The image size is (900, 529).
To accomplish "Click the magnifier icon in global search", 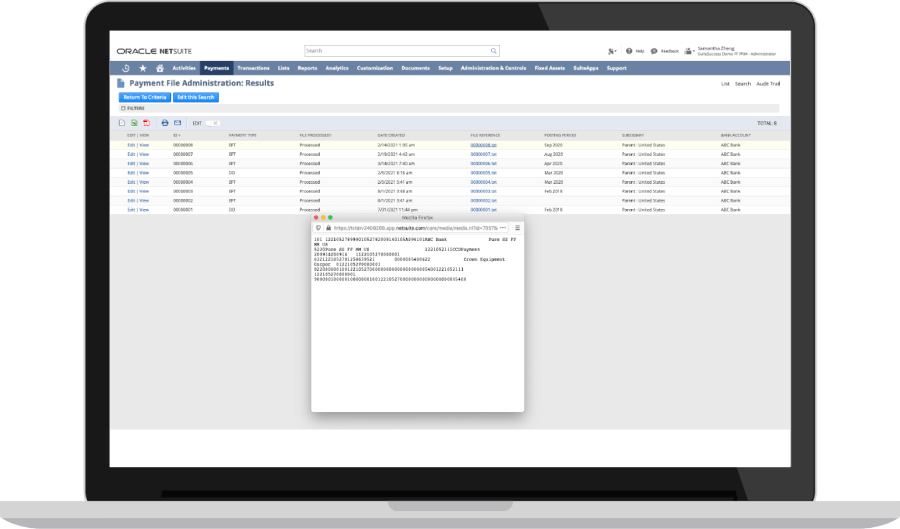I will point(494,51).
